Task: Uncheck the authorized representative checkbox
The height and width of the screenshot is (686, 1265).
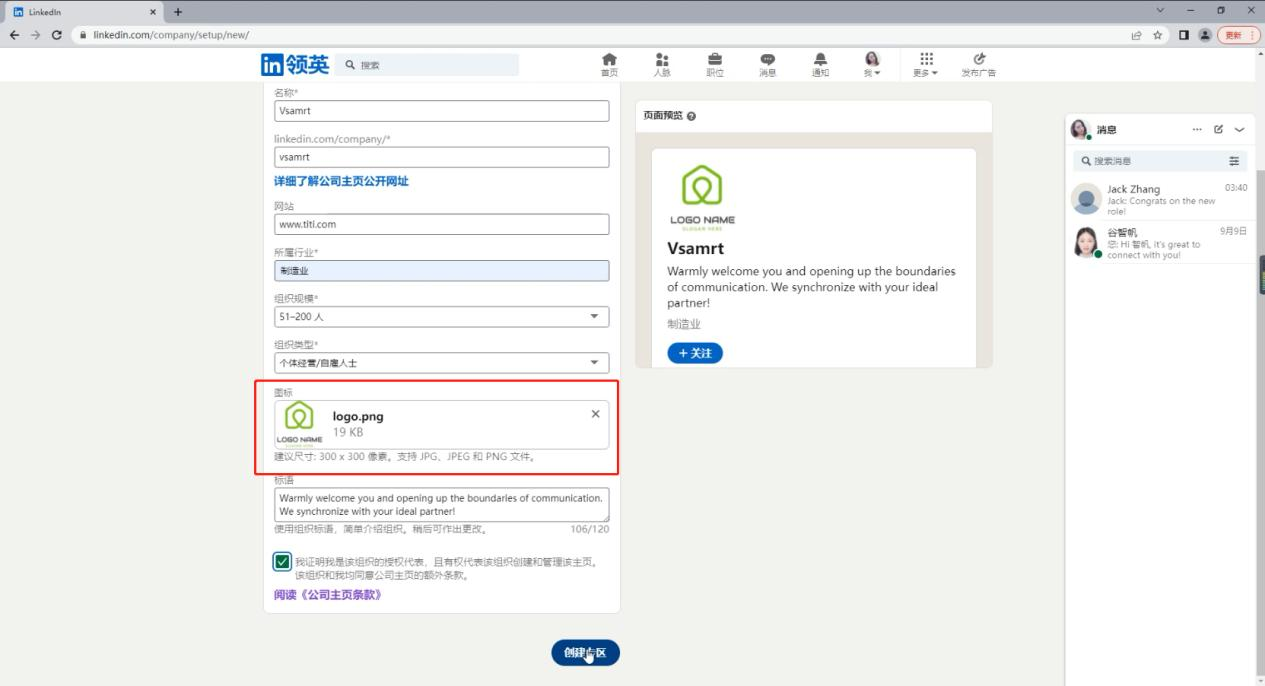Action: pyautogui.click(x=282, y=562)
